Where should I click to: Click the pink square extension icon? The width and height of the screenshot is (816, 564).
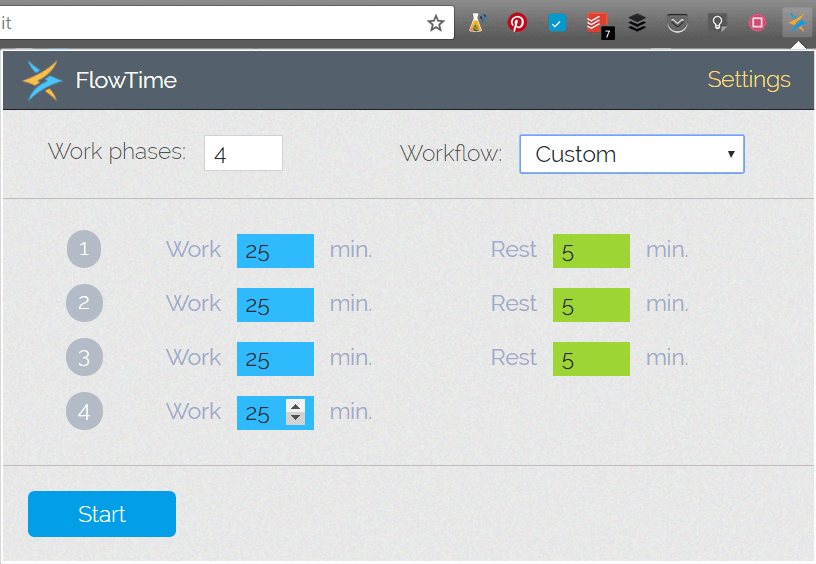pyautogui.click(x=757, y=23)
